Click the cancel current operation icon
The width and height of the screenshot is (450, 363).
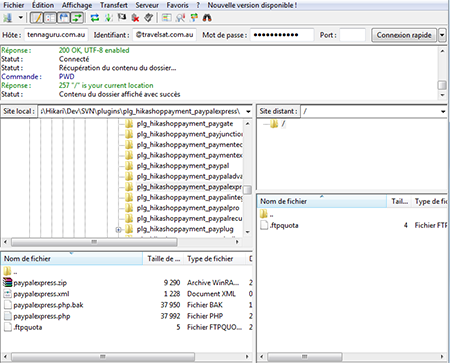[x=122, y=18]
